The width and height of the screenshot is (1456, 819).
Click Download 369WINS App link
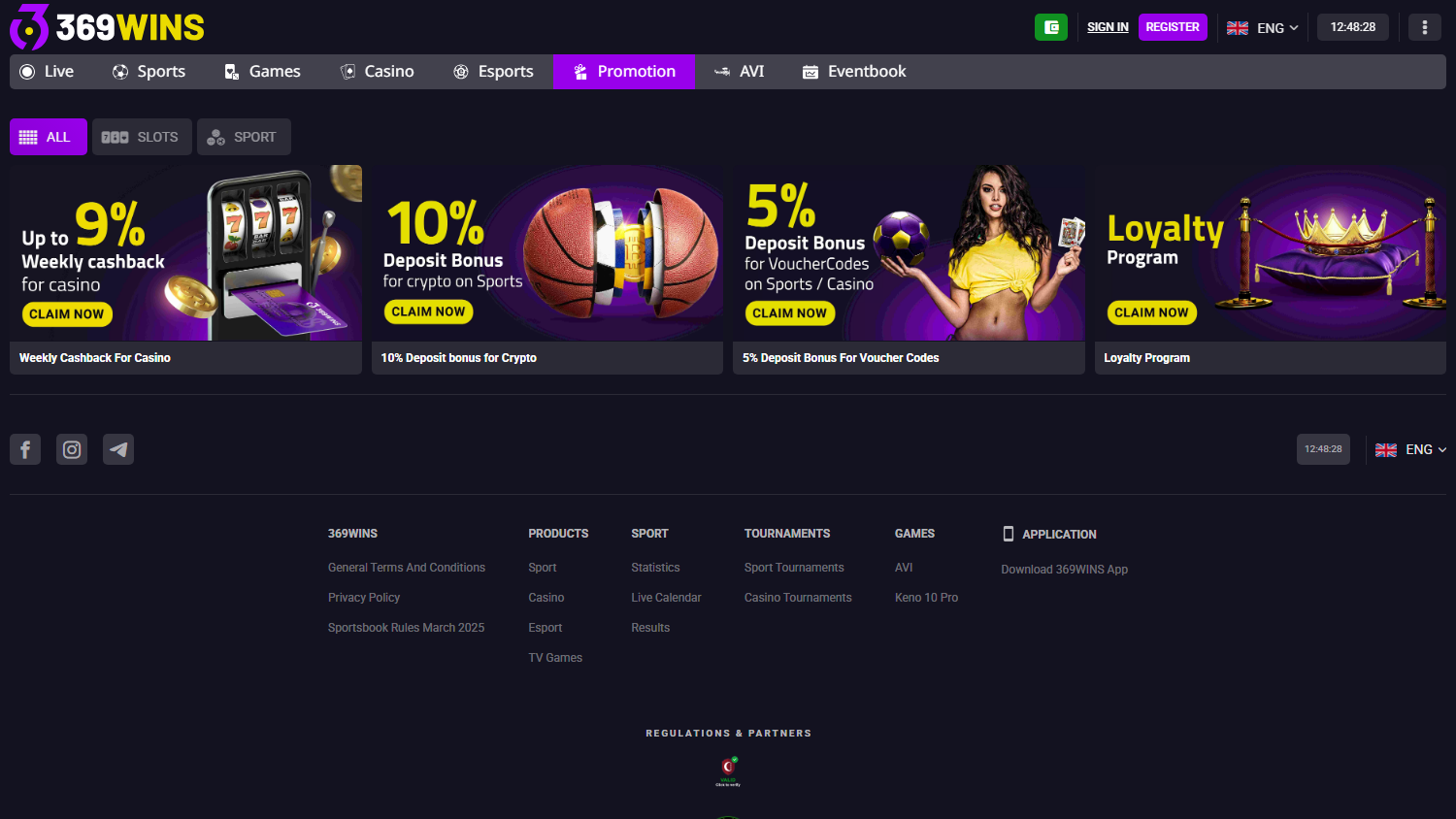tap(1065, 570)
